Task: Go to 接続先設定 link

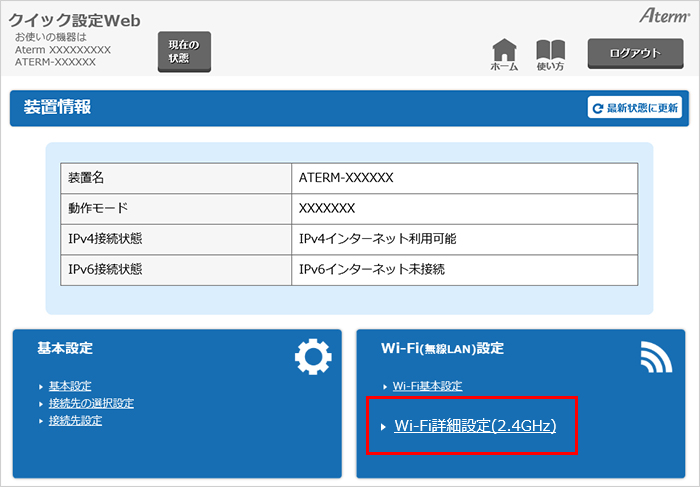Action: (x=75, y=420)
